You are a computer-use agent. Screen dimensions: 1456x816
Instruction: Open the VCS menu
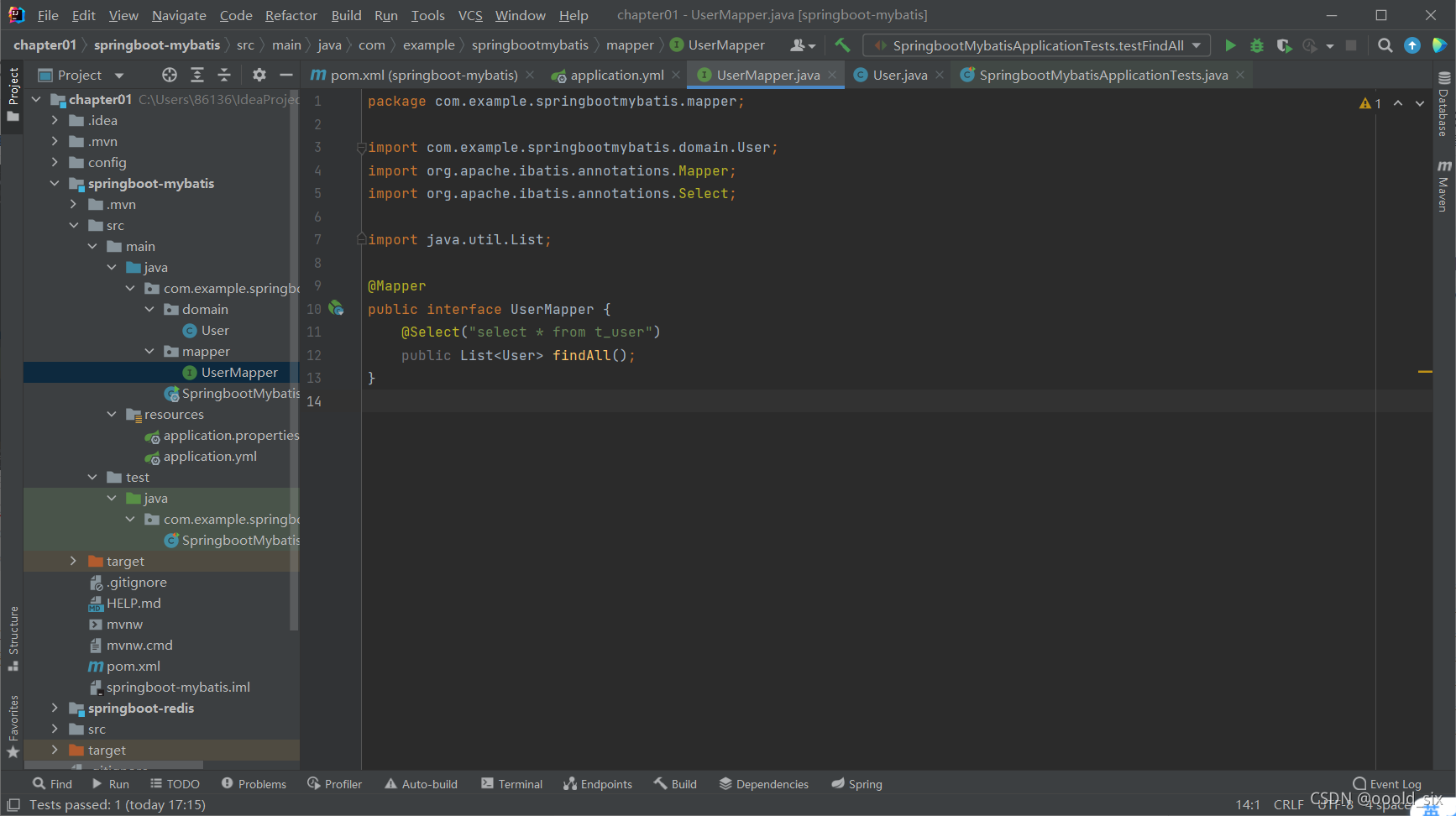[470, 15]
